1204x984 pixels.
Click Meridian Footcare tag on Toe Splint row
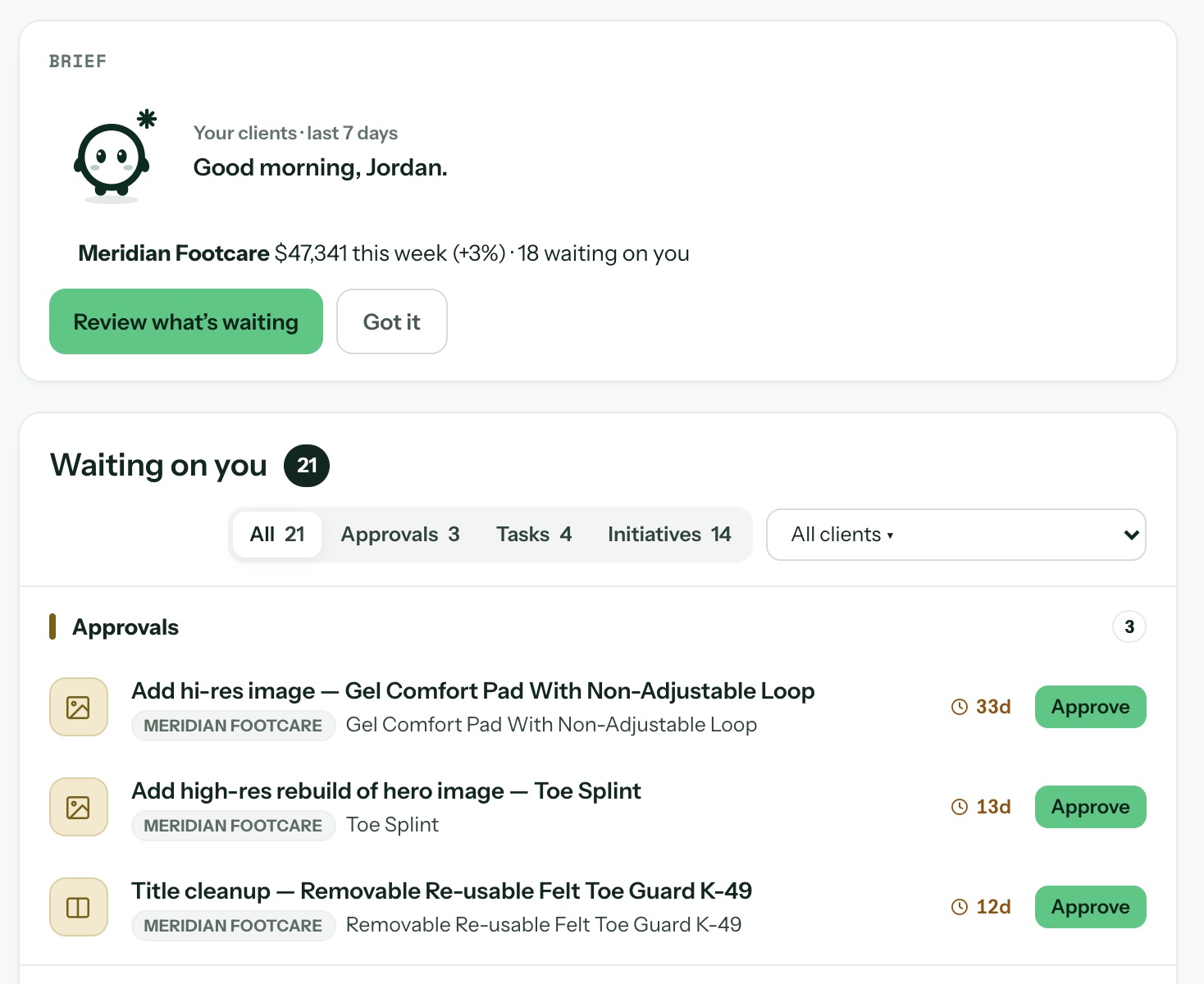coord(233,826)
